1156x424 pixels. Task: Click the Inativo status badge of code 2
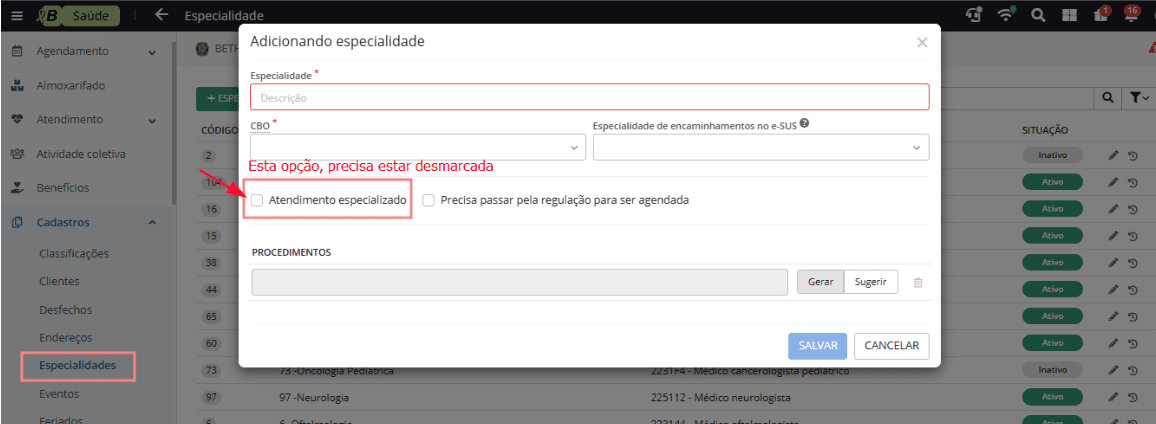point(1052,156)
